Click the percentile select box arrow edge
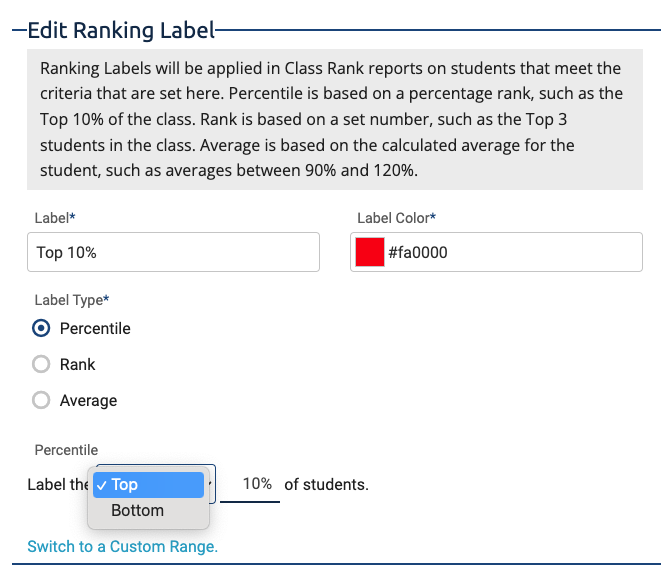This screenshot has width=661, height=569. pos(210,484)
